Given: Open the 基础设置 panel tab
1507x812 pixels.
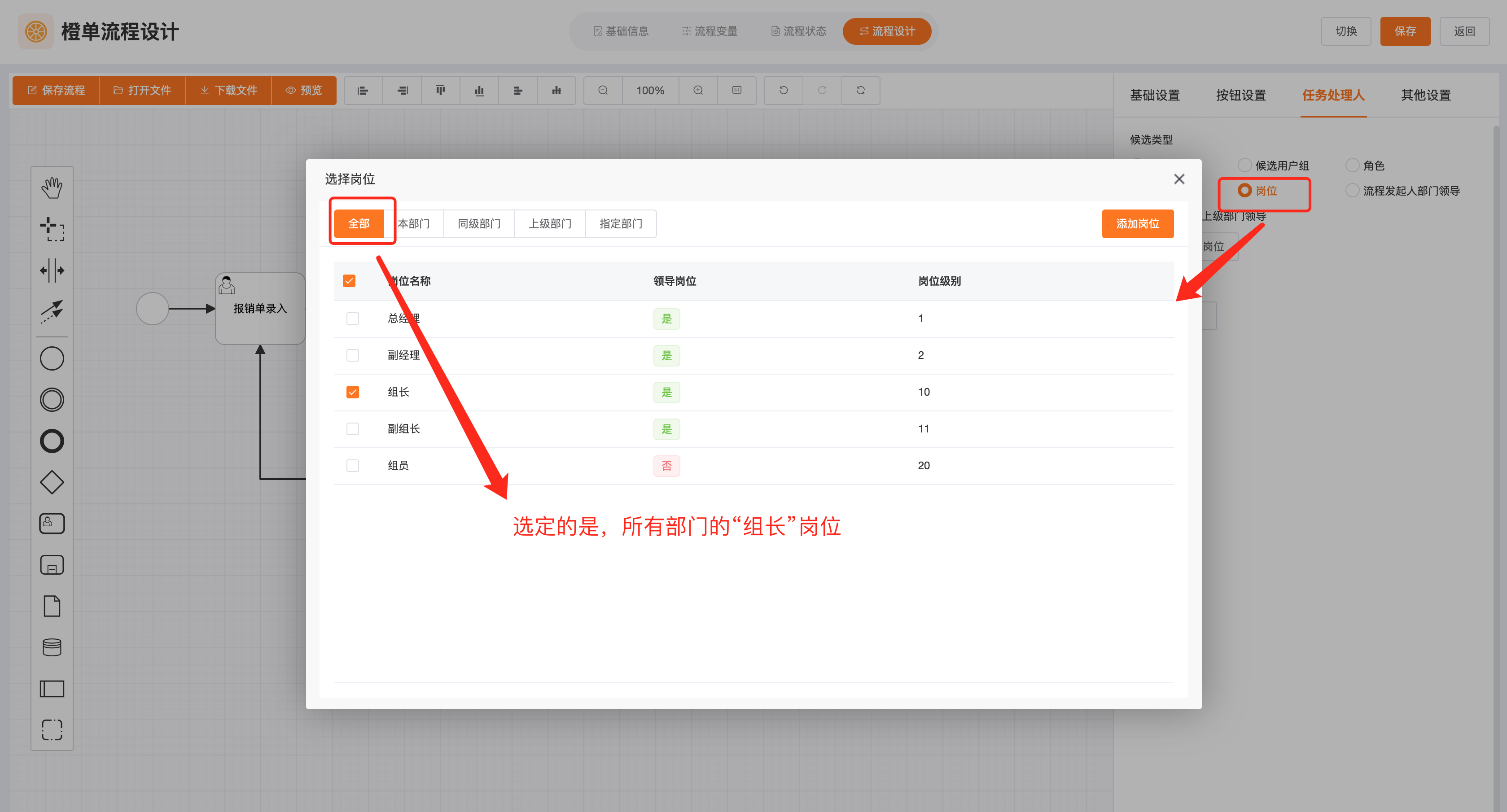Looking at the screenshot, I should tap(1154, 96).
